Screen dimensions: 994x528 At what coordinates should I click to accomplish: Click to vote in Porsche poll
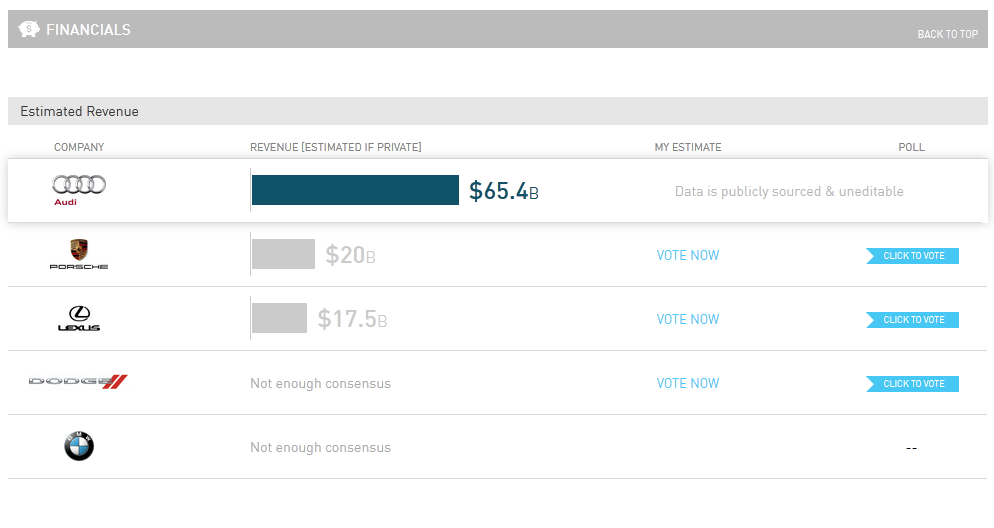pyautogui.click(x=912, y=256)
